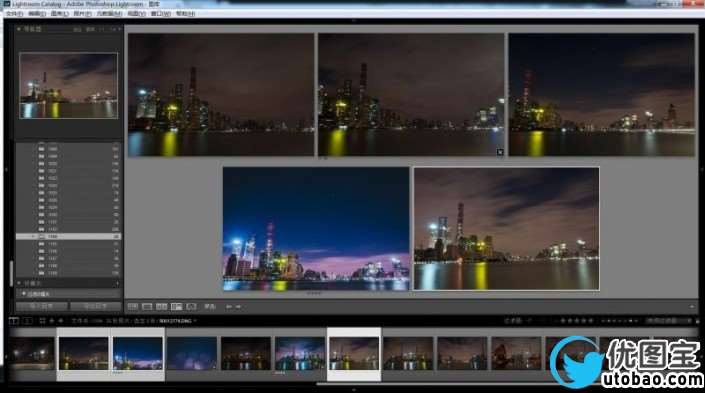Open People view icon in toolbar
The height and width of the screenshot is (393, 705).
[x=191, y=307]
